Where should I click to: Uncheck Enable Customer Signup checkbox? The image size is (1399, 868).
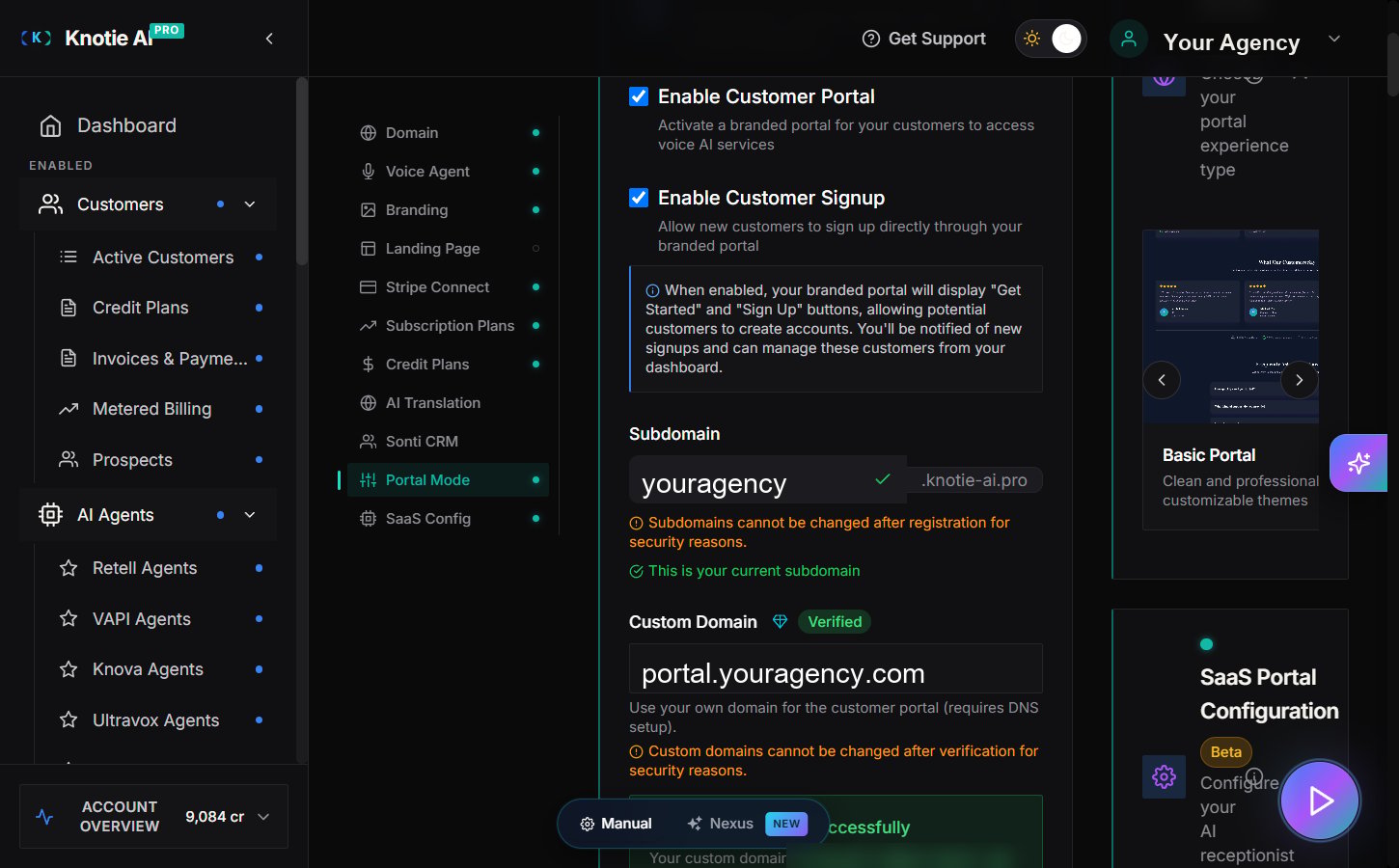[639, 198]
